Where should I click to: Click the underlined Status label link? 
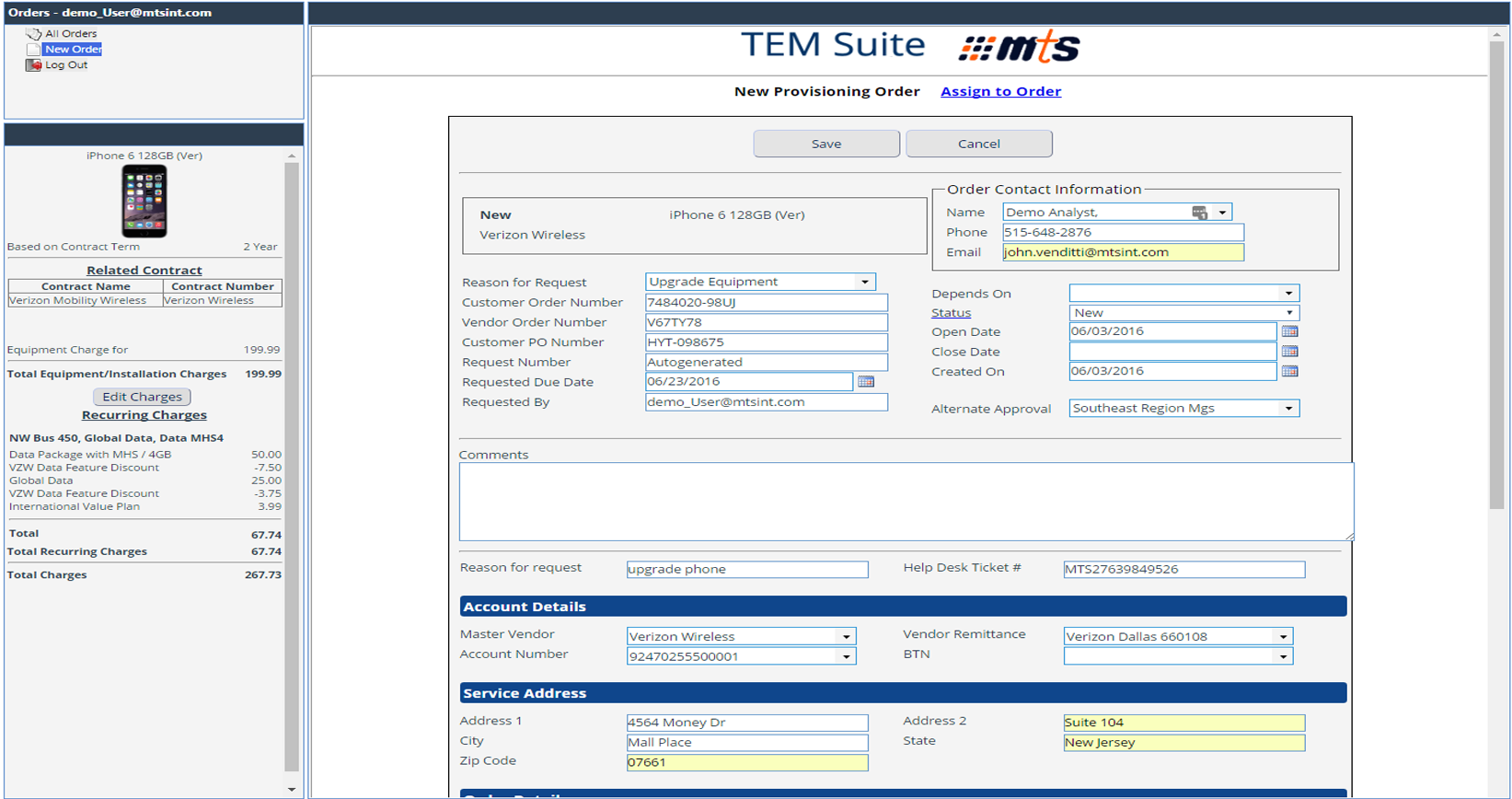point(951,313)
